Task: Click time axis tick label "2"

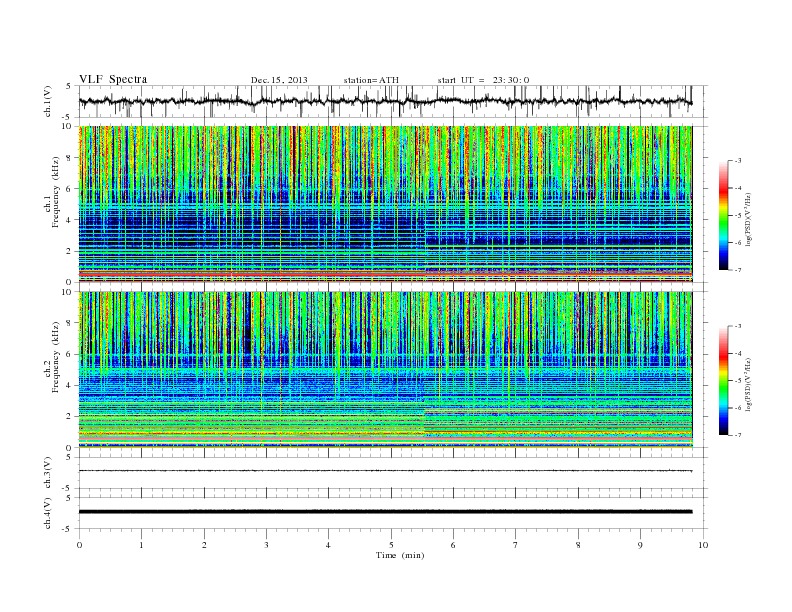Action: coord(204,545)
